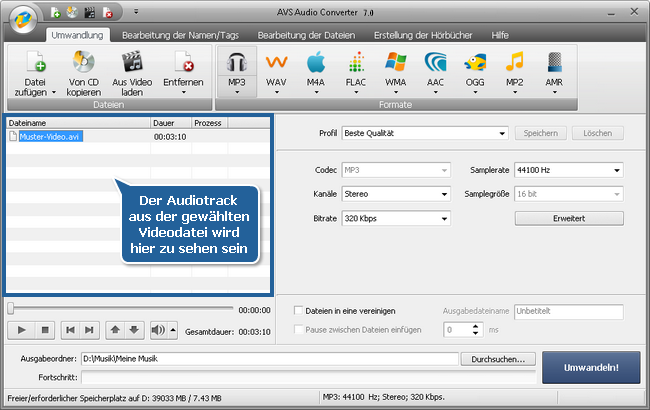Open Bearbeitung der Namen/Tags tab
The height and width of the screenshot is (410, 650).
[180, 35]
